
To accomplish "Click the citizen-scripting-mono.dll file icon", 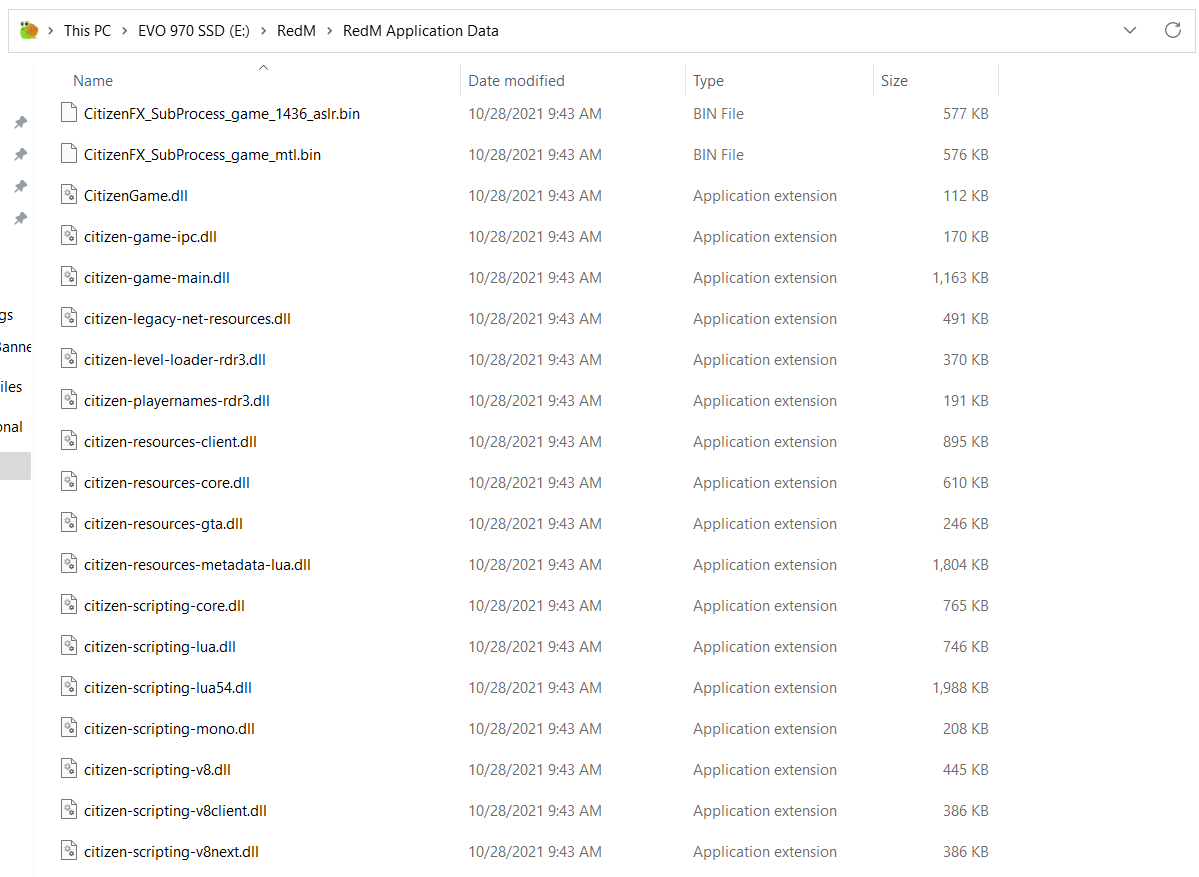I will click(x=69, y=729).
